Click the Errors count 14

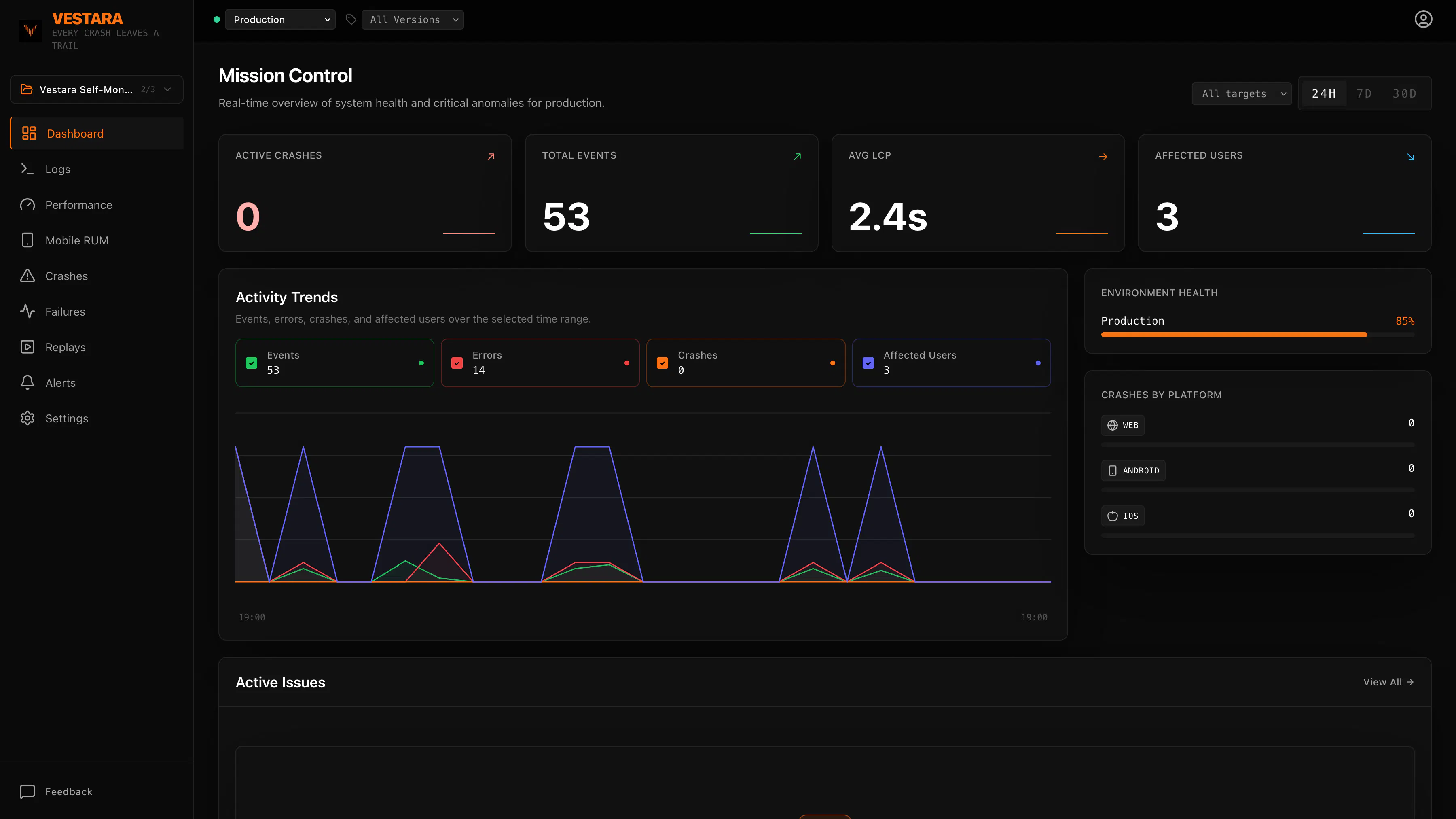479,370
